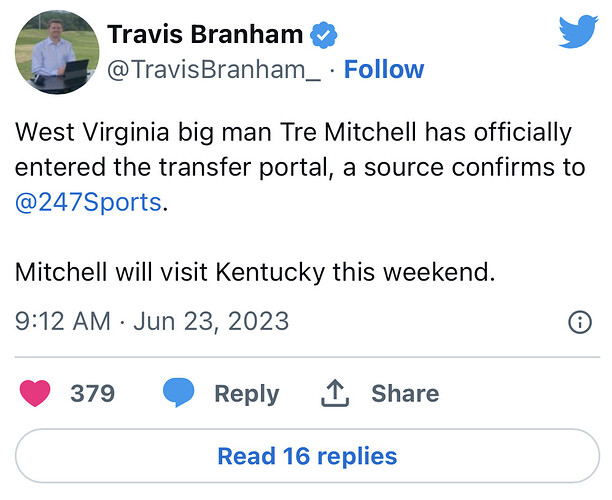Click the Jun 23, 2023 date

pos(210,322)
